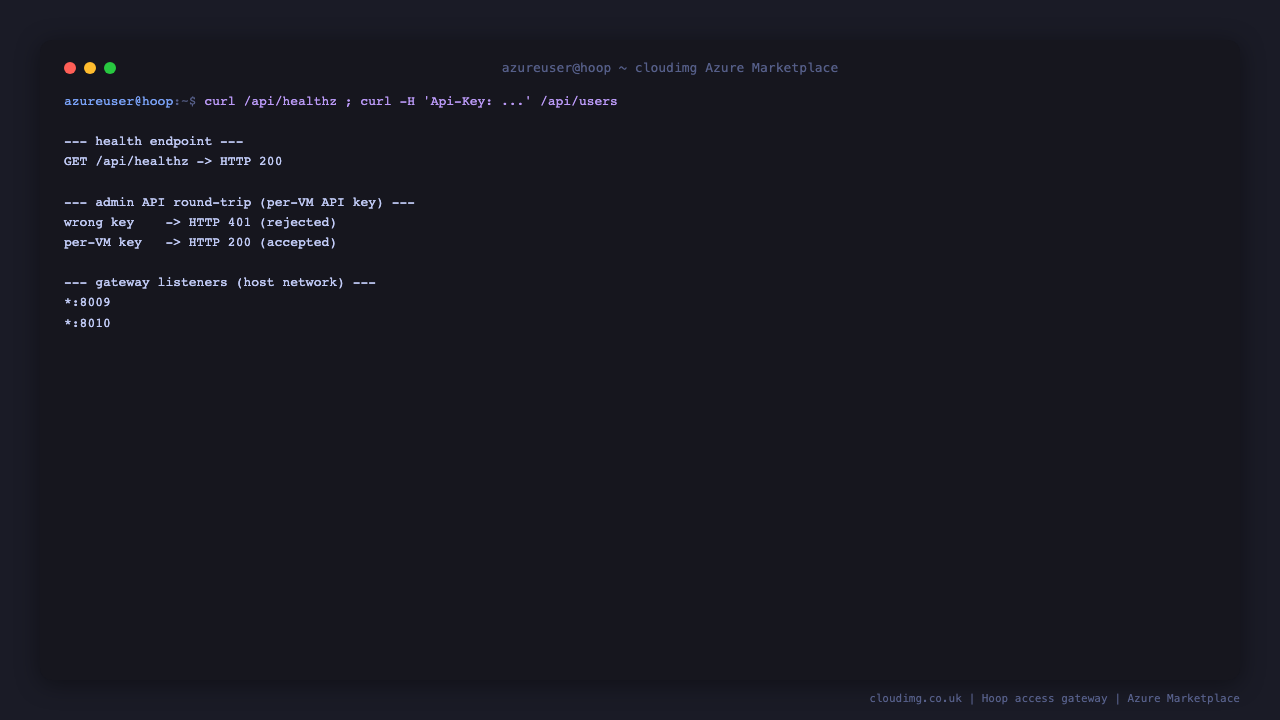This screenshot has height=720, width=1280.
Task: Click the green maximize window dot
Action: point(110,68)
